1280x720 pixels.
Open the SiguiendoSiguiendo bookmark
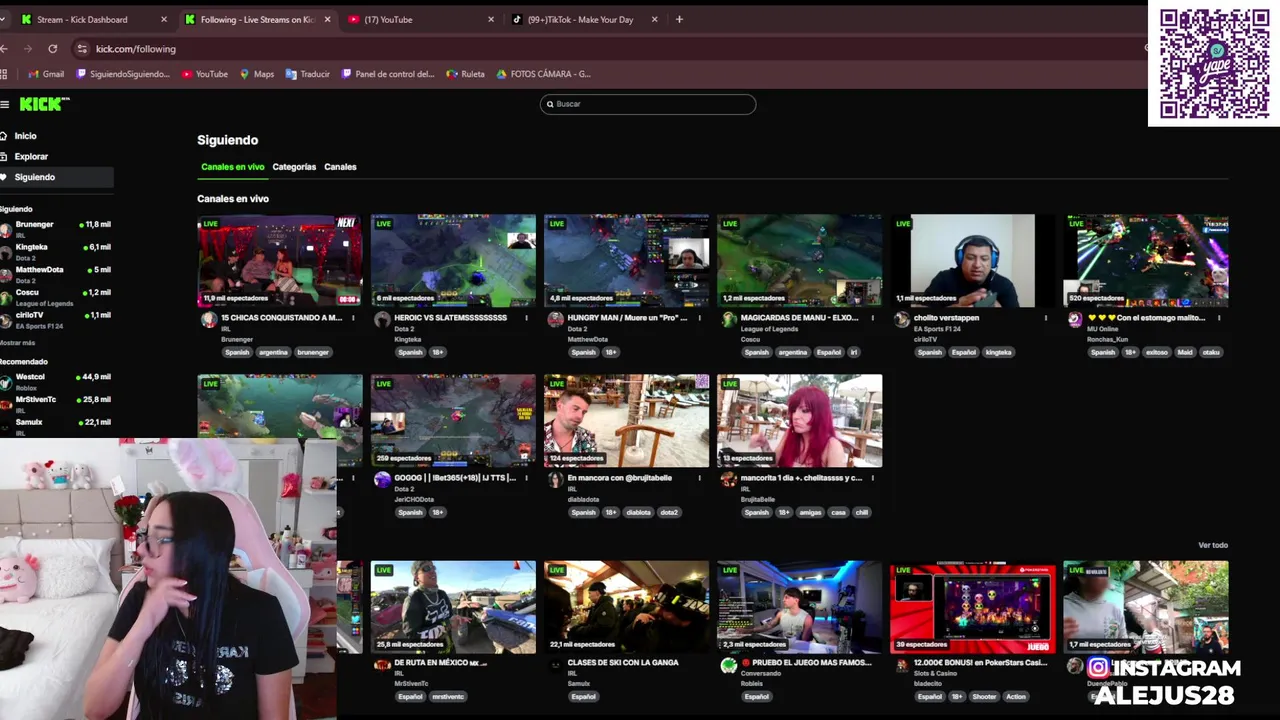point(124,74)
